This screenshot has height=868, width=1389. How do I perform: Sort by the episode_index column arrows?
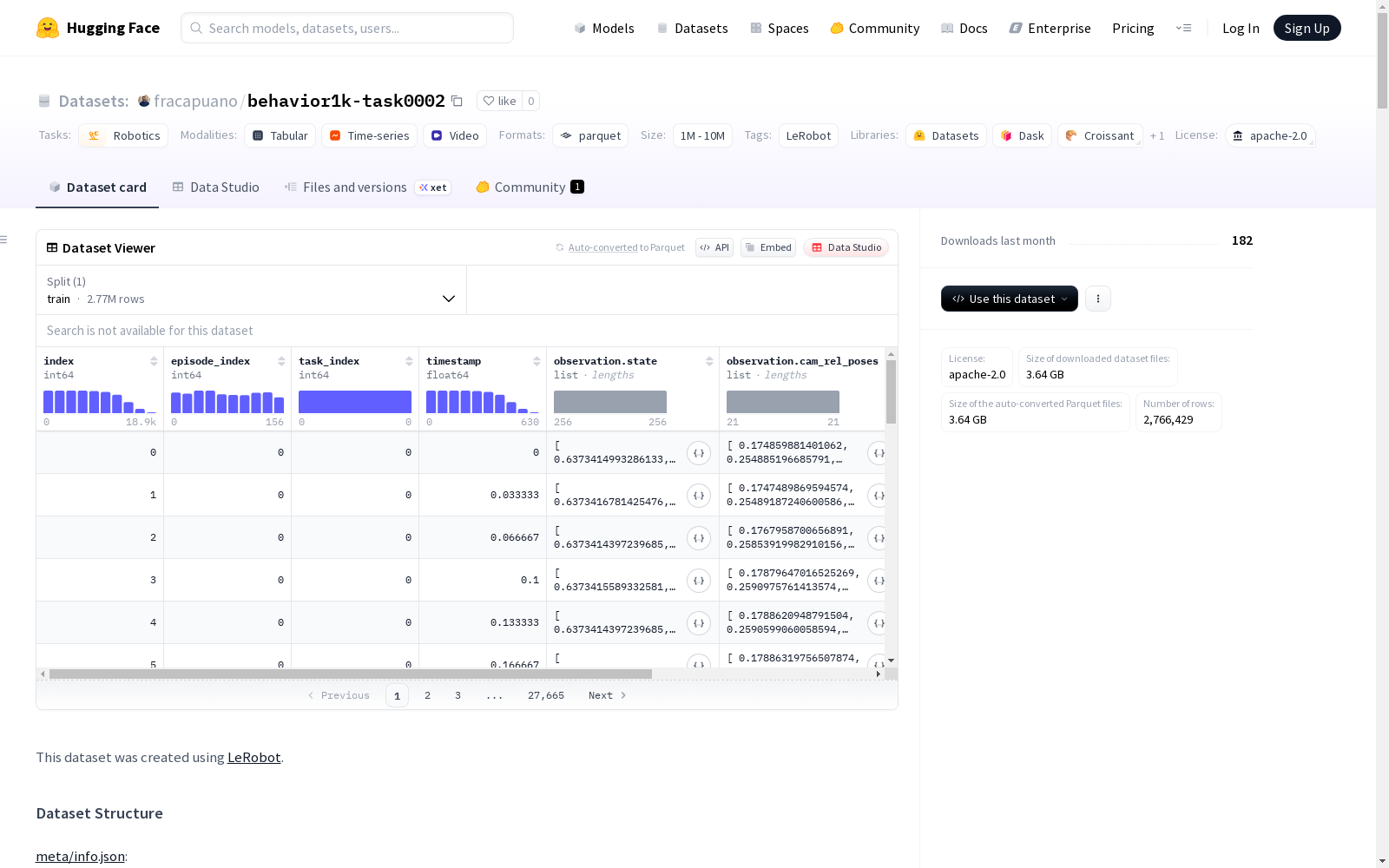click(x=281, y=361)
